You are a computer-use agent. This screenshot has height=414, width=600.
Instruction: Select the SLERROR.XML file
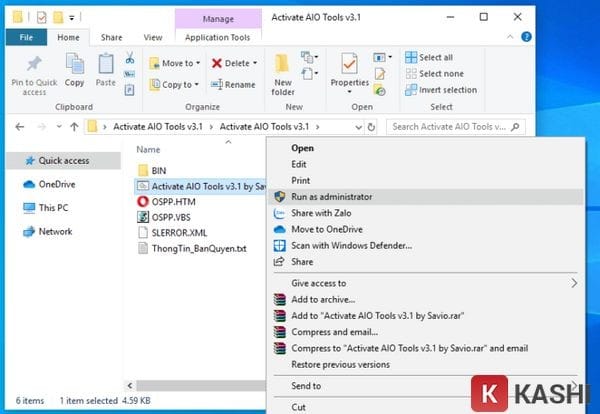point(173,233)
